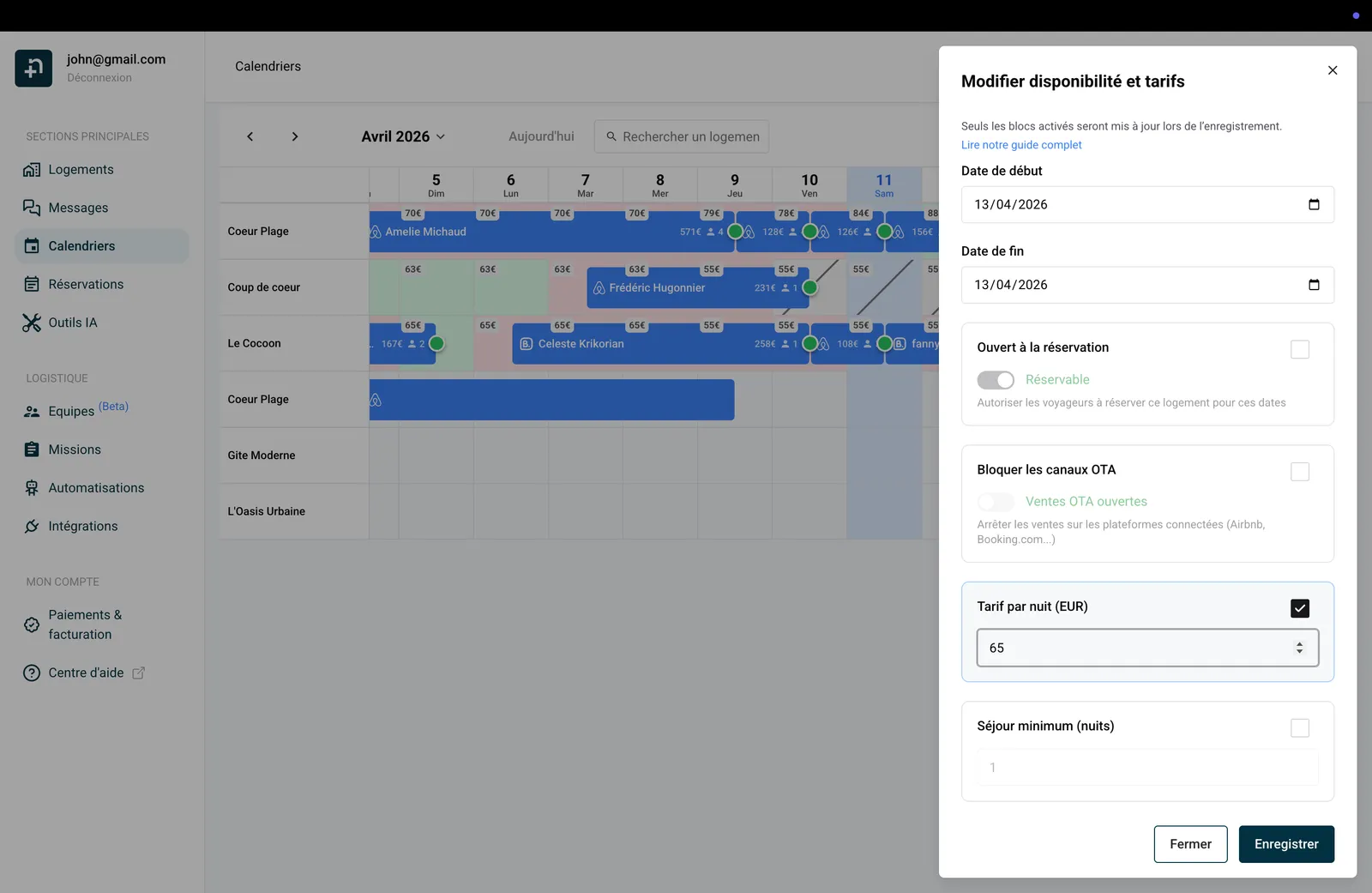Click the Intégrations plug icon
The image size is (1372, 893).
point(32,526)
